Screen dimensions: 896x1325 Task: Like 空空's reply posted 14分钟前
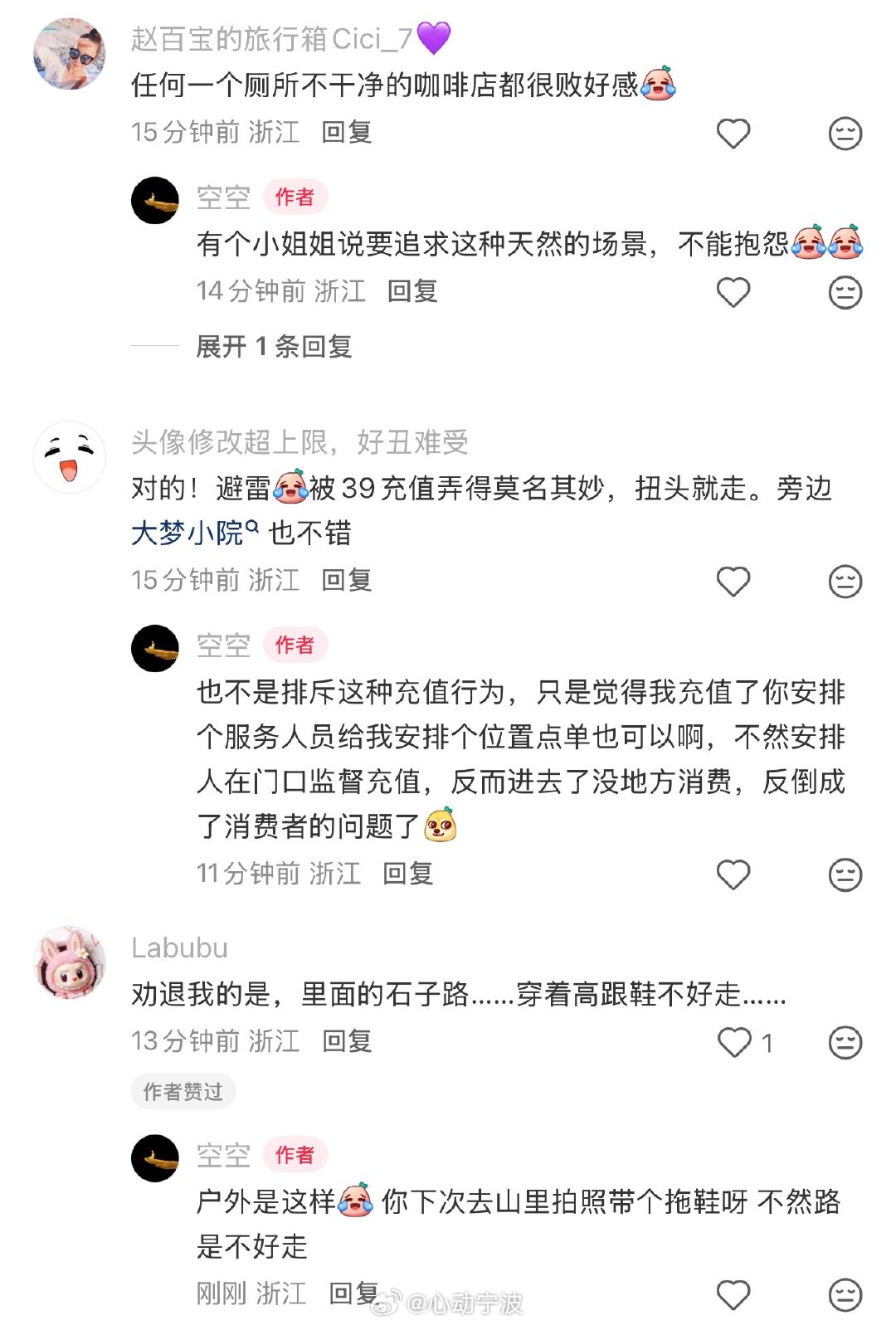coord(733,292)
